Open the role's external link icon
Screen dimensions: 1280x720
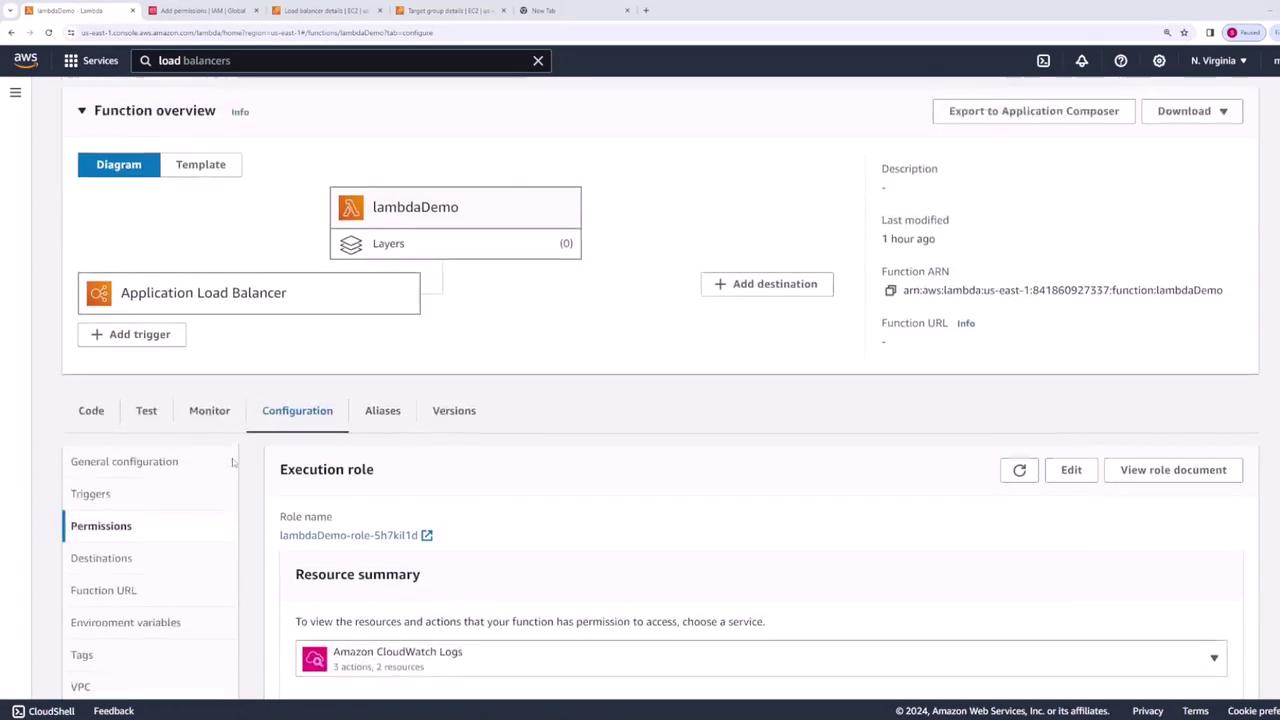pyautogui.click(x=427, y=536)
